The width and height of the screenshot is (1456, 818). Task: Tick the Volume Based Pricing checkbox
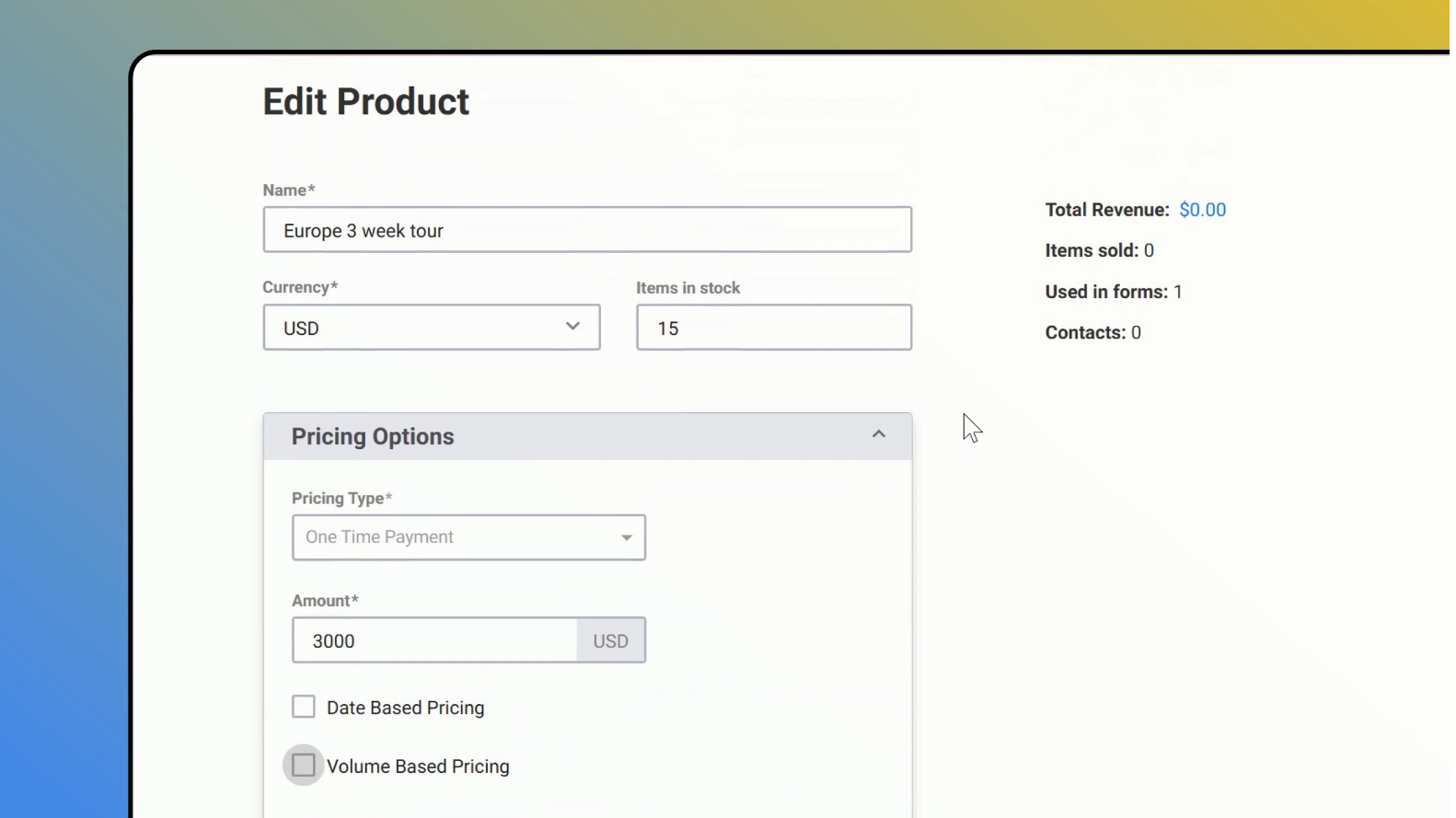point(304,766)
